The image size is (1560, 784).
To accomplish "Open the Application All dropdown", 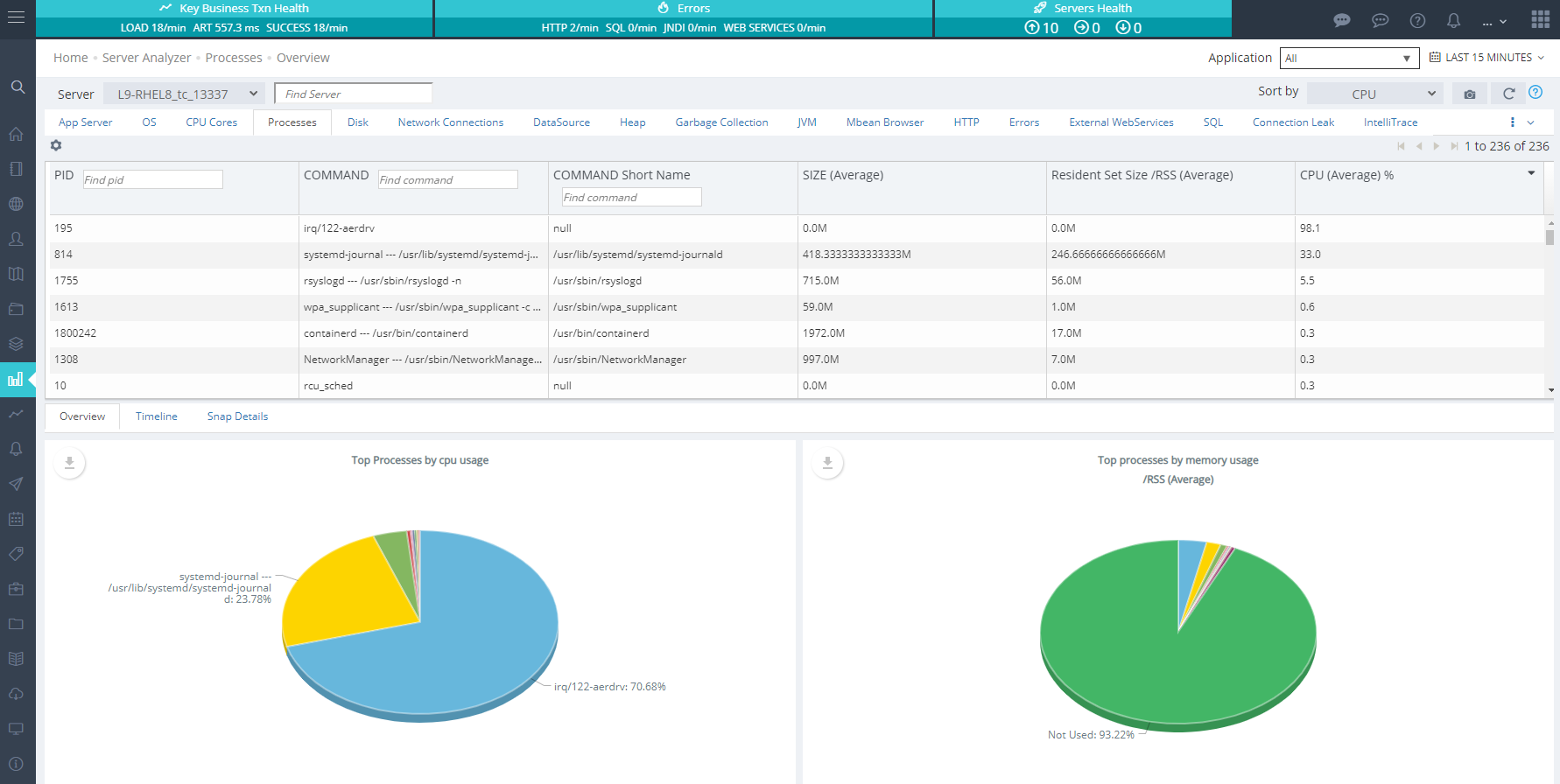I will [1348, 58].
